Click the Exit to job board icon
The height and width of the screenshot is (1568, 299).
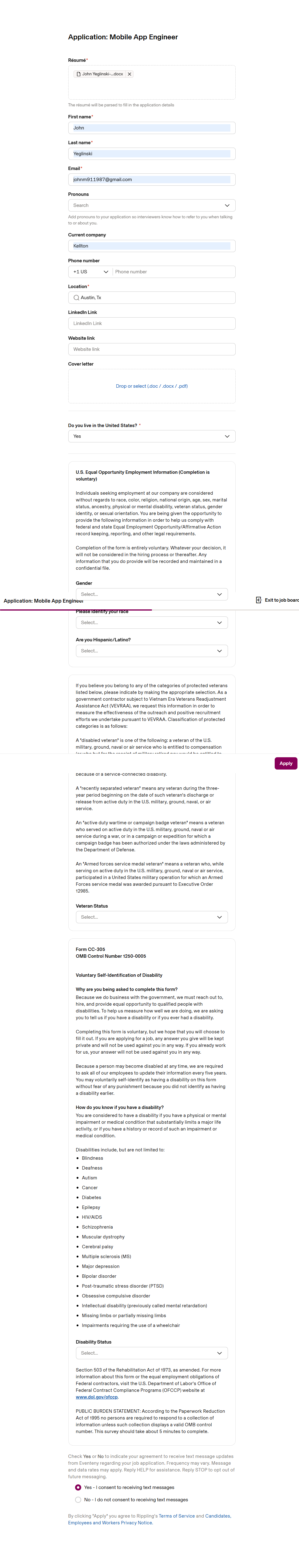[x=258, y=600]
